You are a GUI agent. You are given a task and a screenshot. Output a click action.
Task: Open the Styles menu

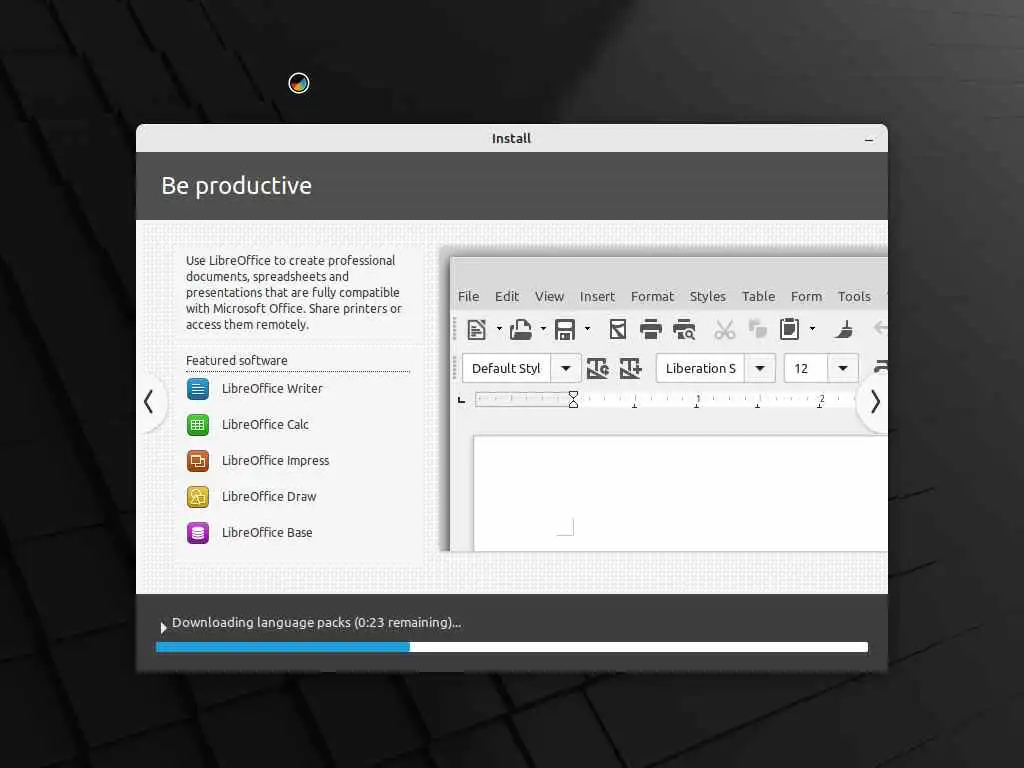tap(707, 296)
